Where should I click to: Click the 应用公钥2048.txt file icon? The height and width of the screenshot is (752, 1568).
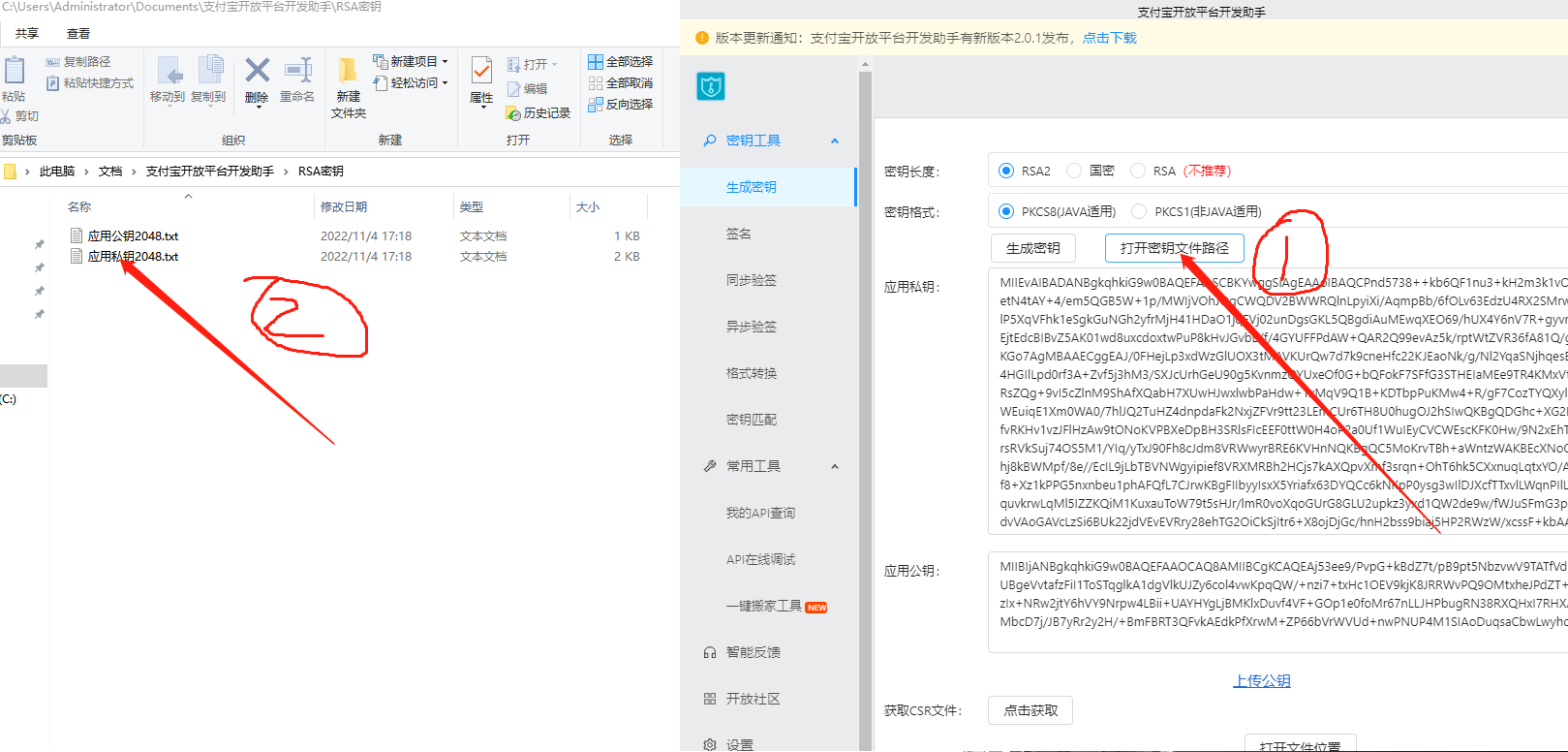pyautogui.click(x=77, y=235)
